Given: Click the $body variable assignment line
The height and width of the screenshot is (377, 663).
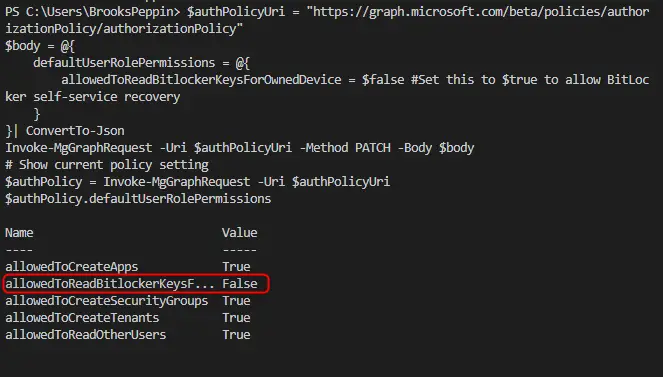Looking at the screenshot, I should 40,46.
